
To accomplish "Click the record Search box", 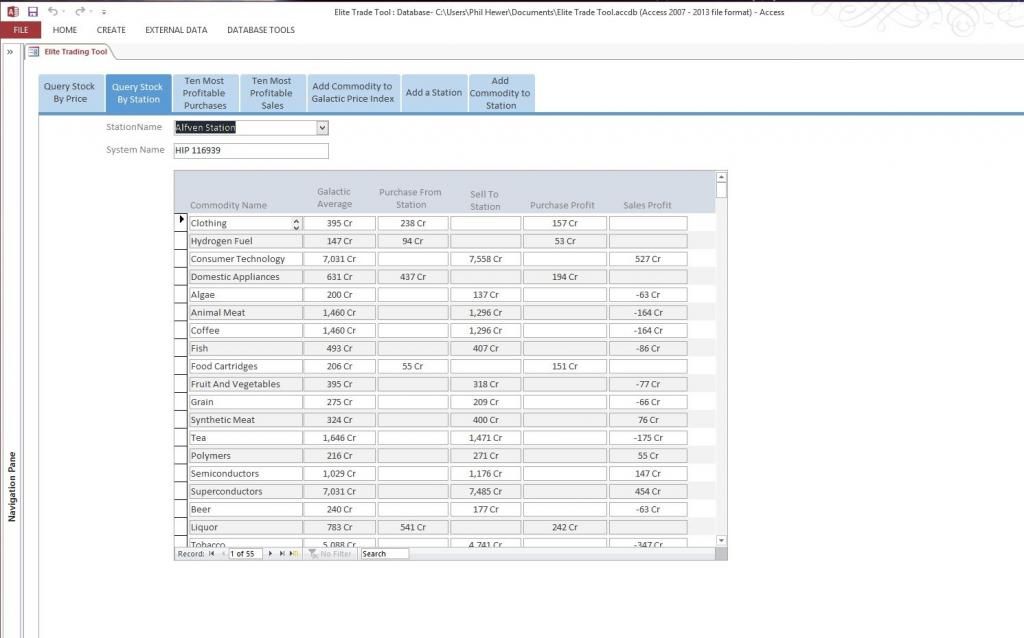I will click(x=385, y=554).
